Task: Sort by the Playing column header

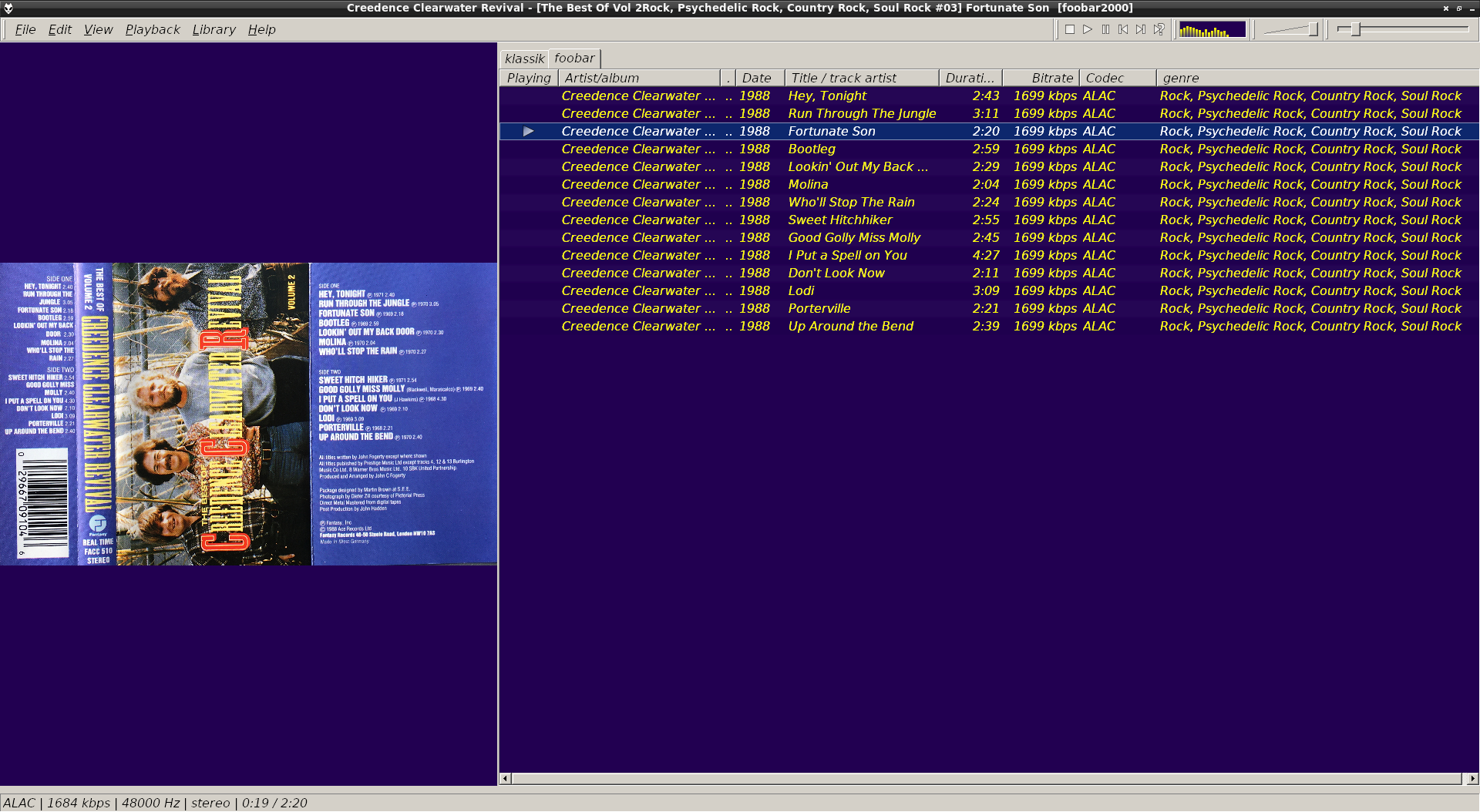Action: [x=529, y=78]
